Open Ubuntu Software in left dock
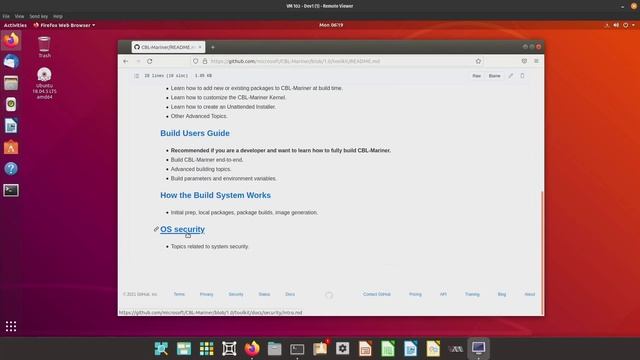The height and width of the screenshot is (360, 640). coord(11,147)
